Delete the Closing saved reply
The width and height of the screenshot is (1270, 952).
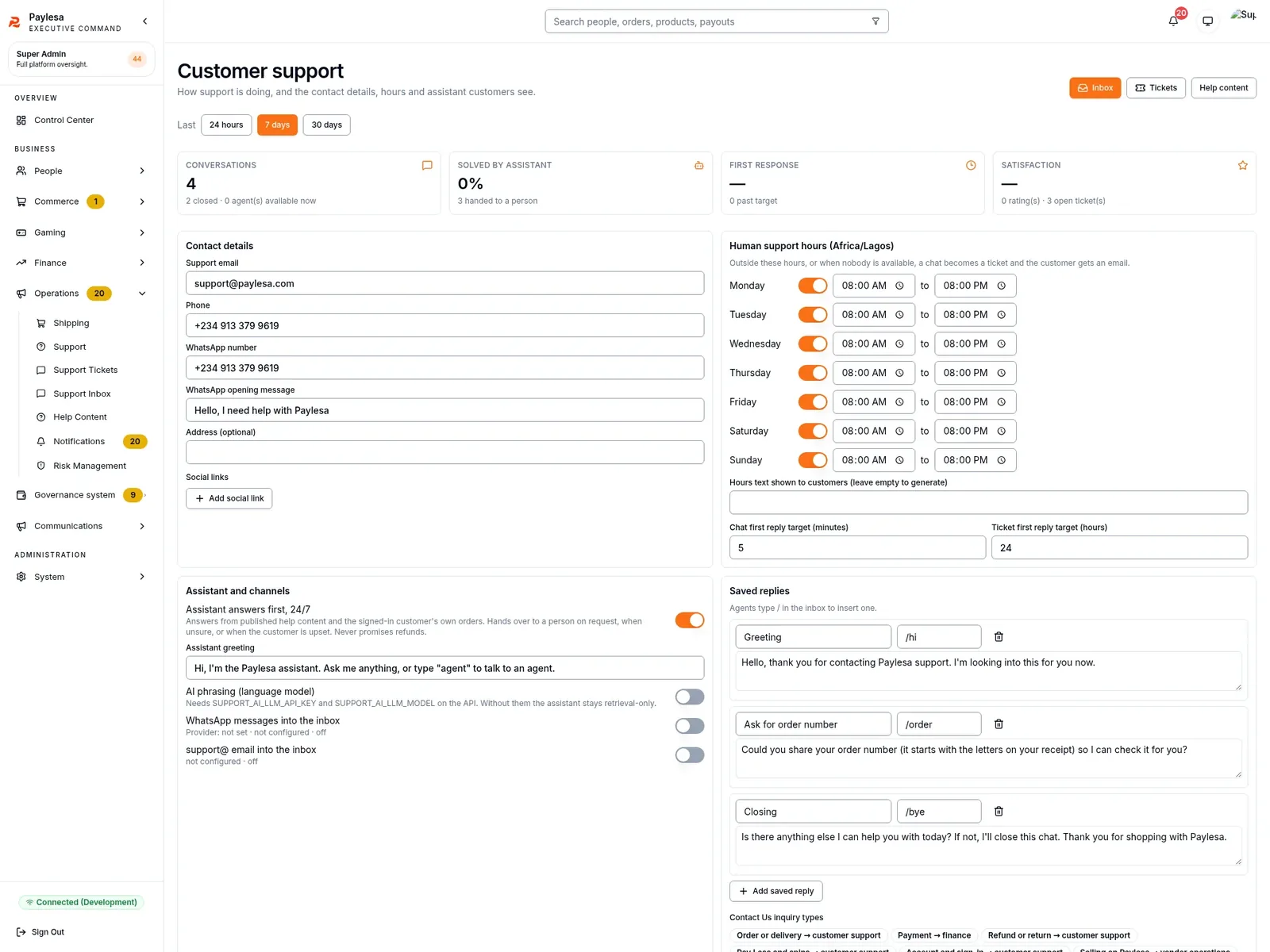pyautogui.click(x=999, y=812)
